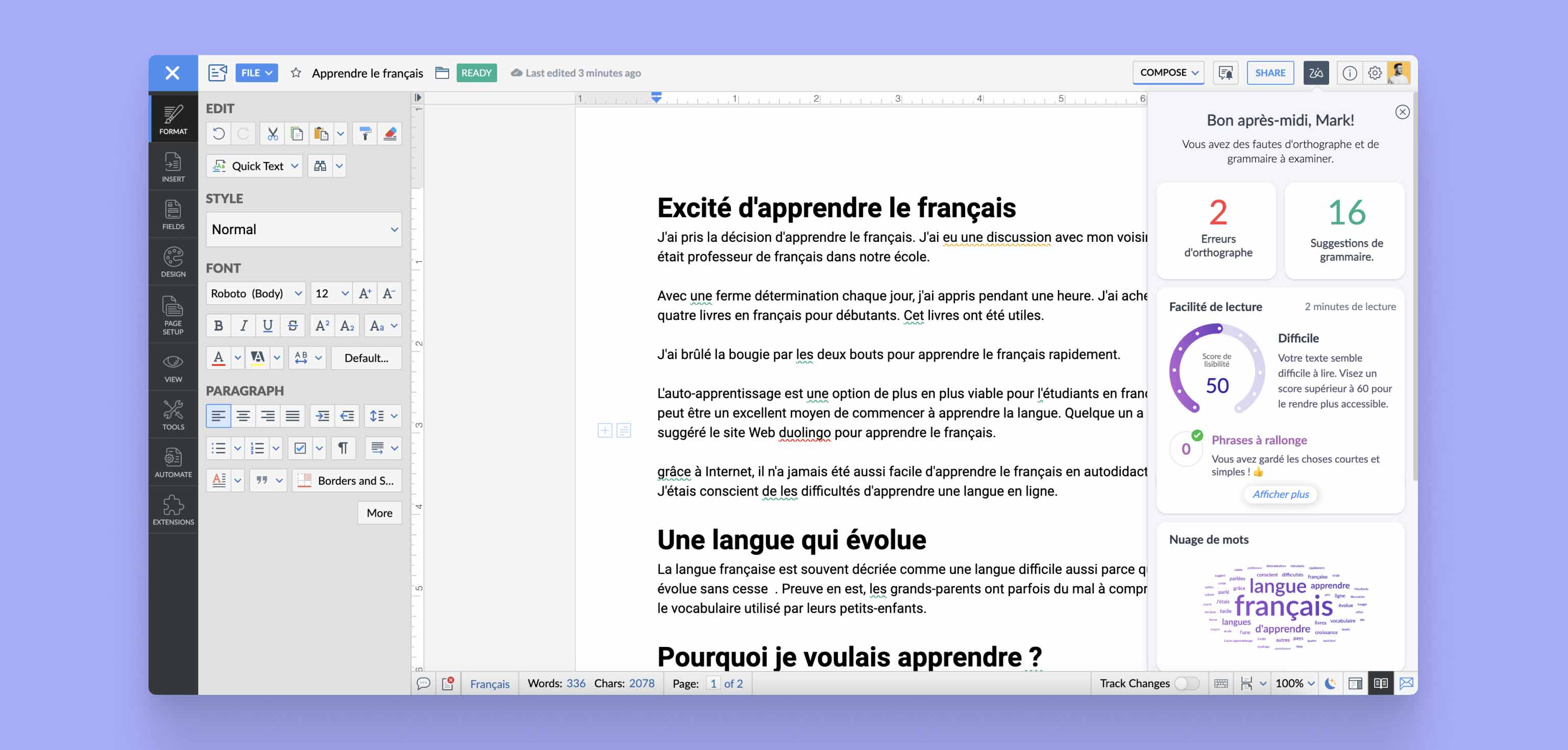1568x750 pixels.
Task: Click the Afficher plus link
Action: [1280, 494]
